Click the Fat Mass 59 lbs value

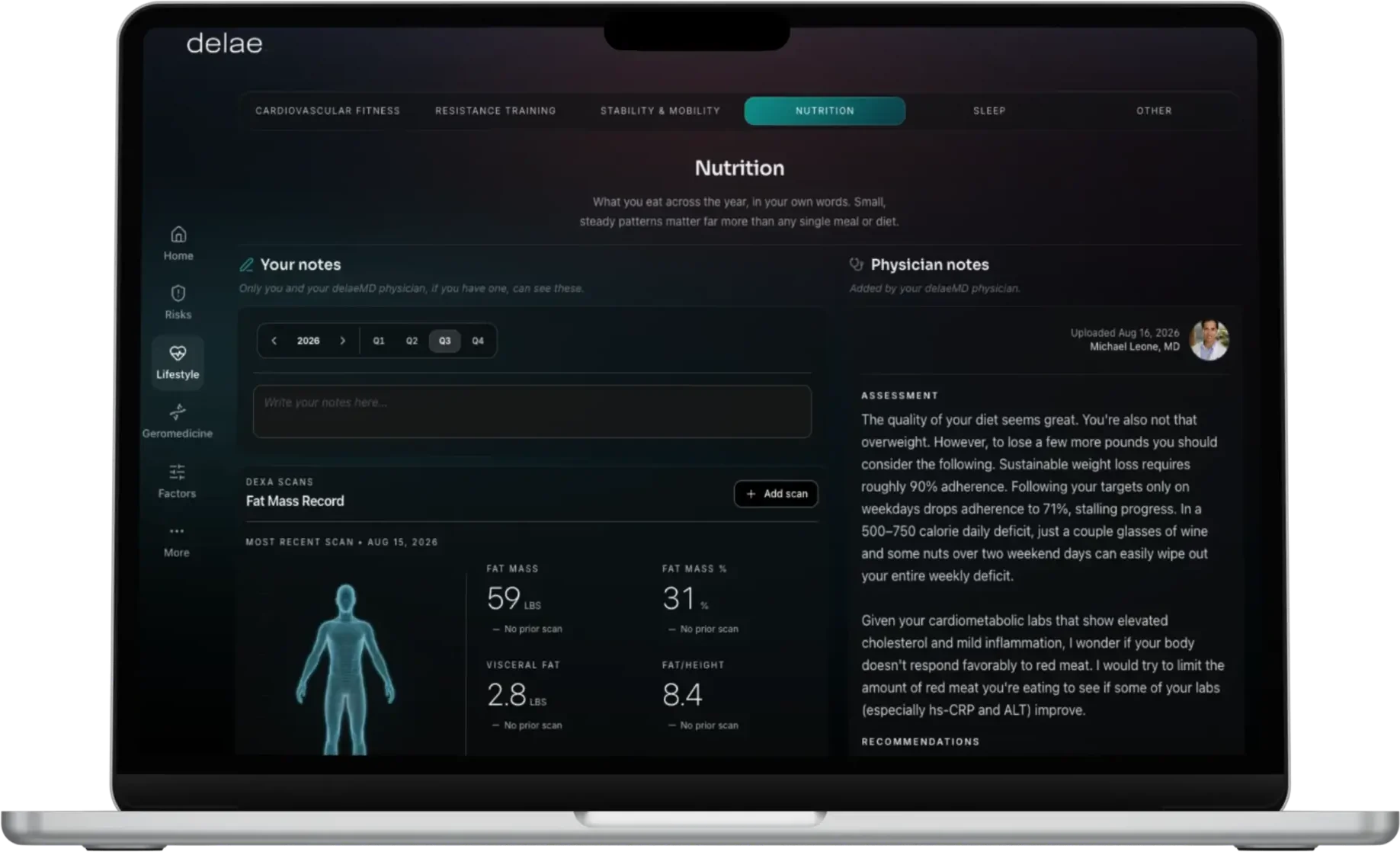(x=514, y=599)
